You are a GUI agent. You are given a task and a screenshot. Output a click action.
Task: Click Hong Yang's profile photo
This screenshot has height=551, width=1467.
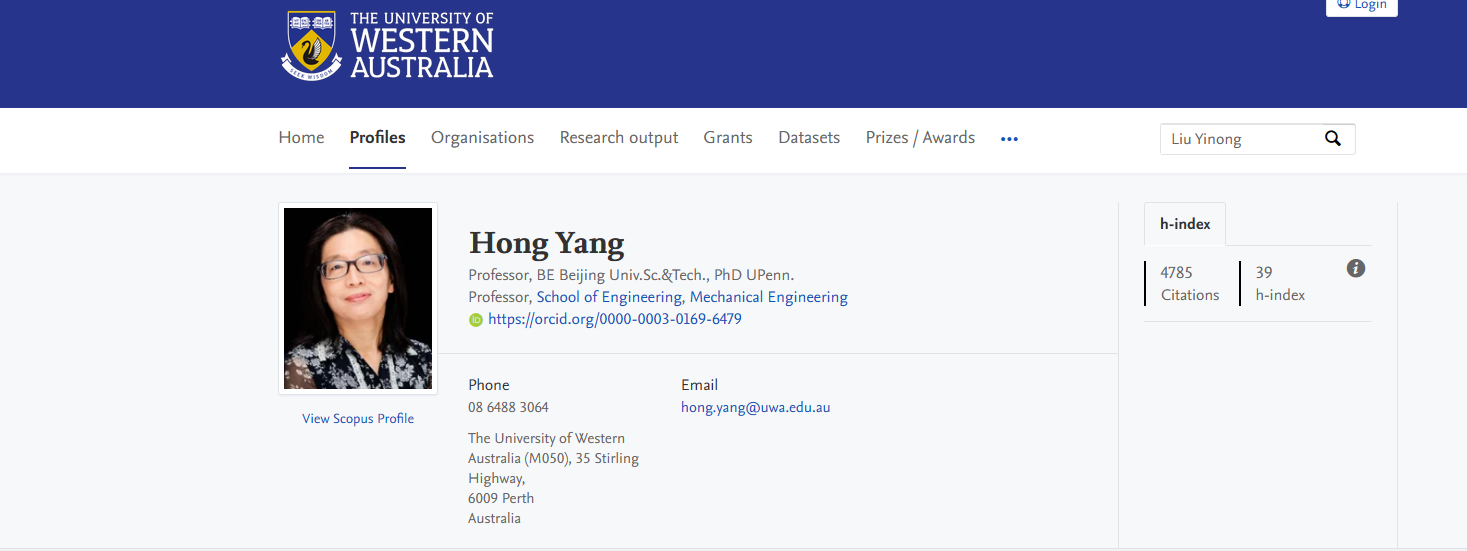pyautogui.click(x=358, y=298)
